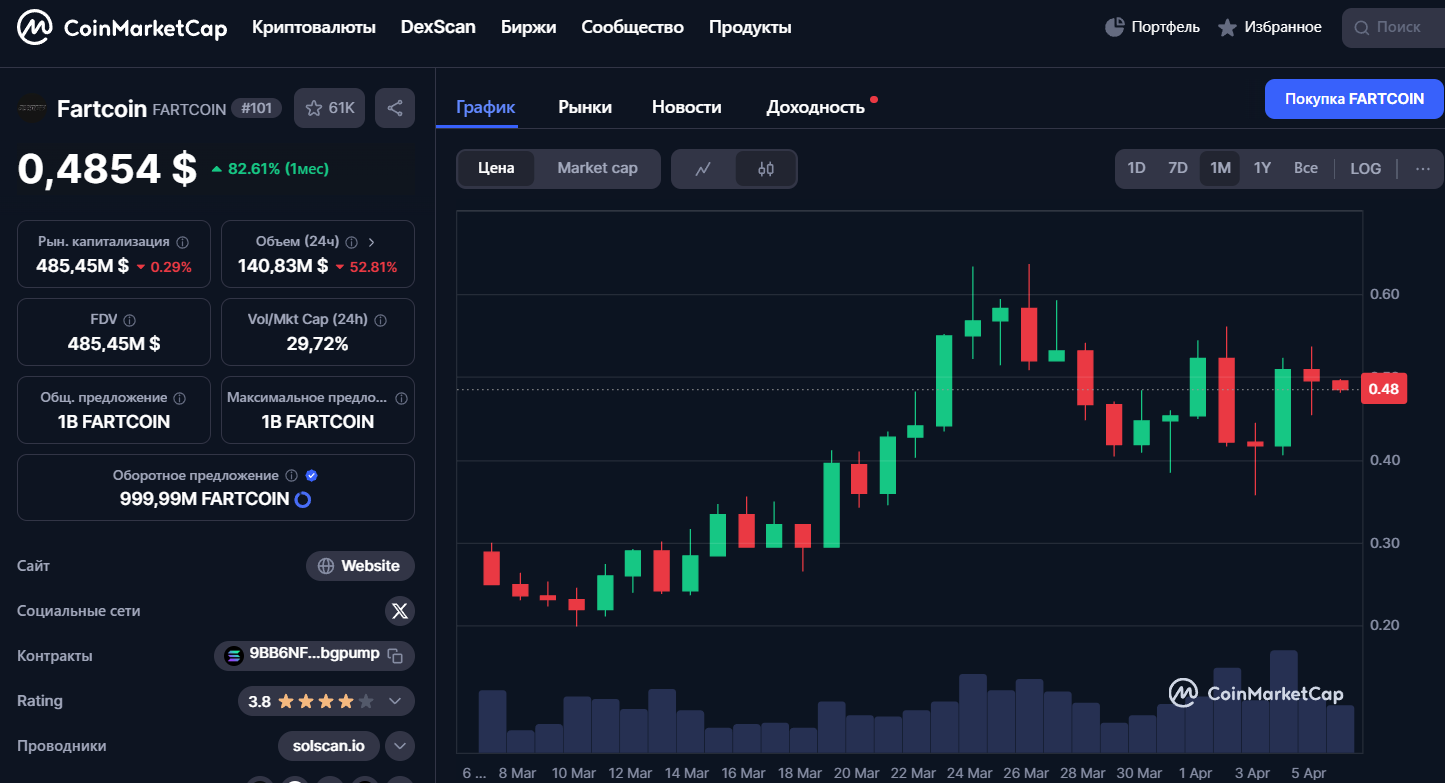This screenshot has width=1445, height=783.
Task: Open chart more options ellipsis
Action: 1423,168
